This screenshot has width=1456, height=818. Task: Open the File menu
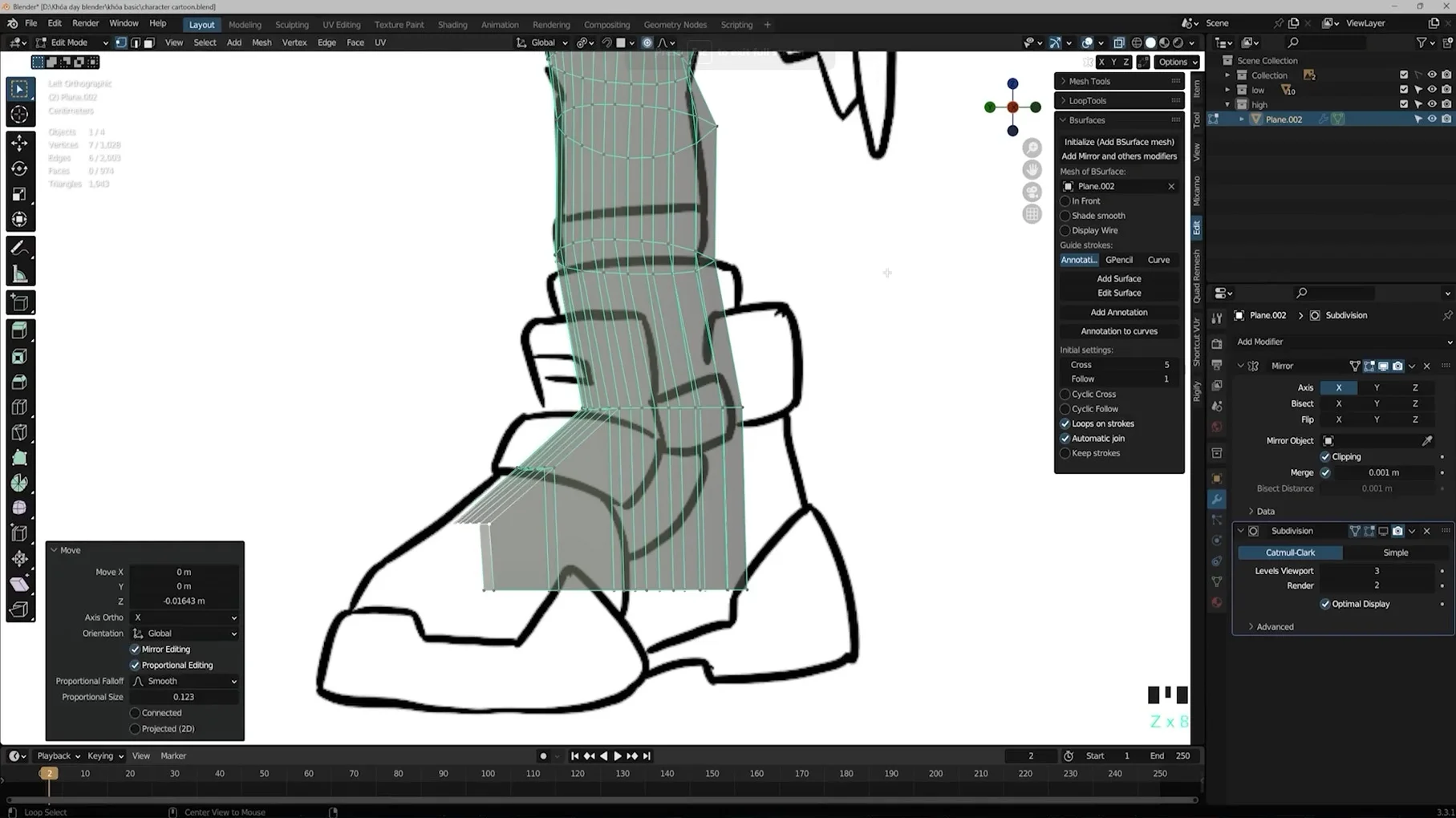31,24
